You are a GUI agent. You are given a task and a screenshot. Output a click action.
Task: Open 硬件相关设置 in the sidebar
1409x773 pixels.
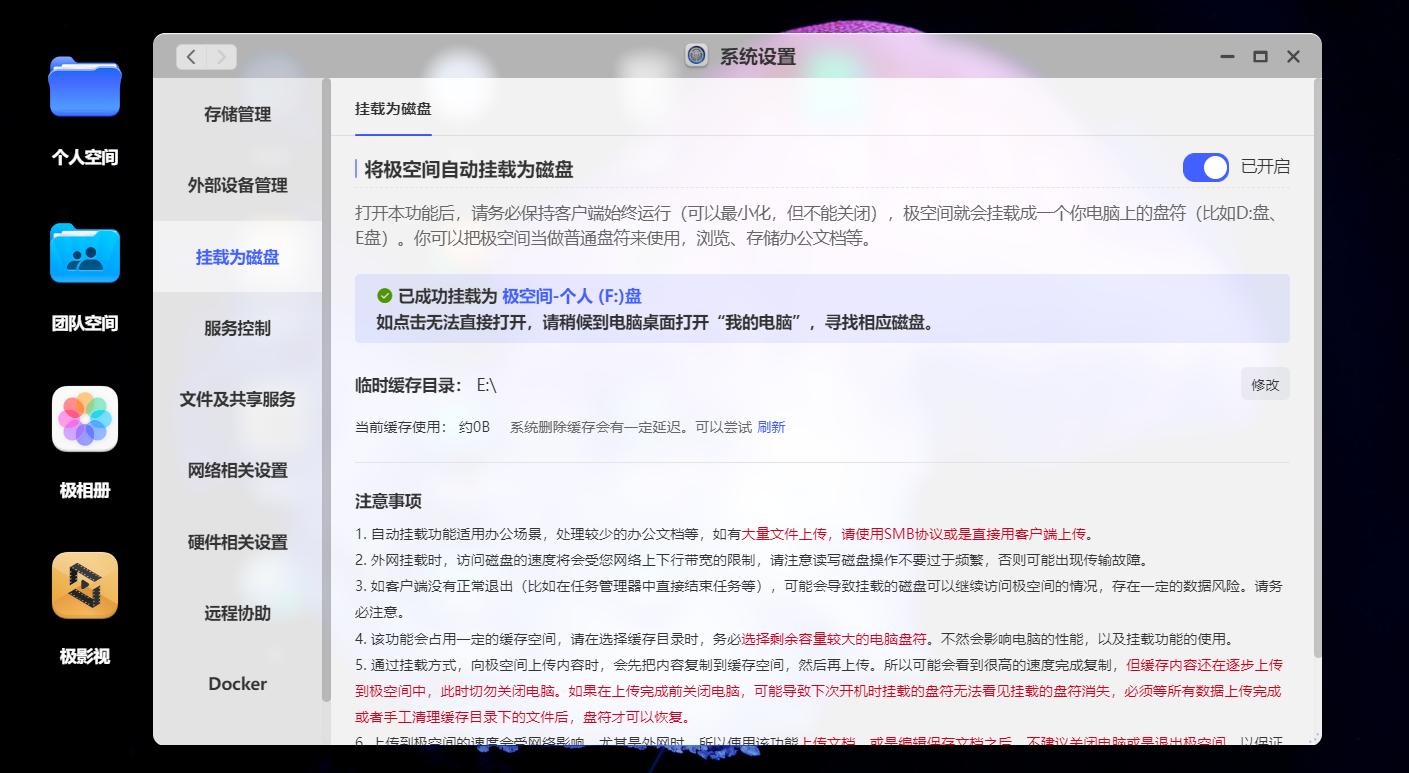pos(238,542)
